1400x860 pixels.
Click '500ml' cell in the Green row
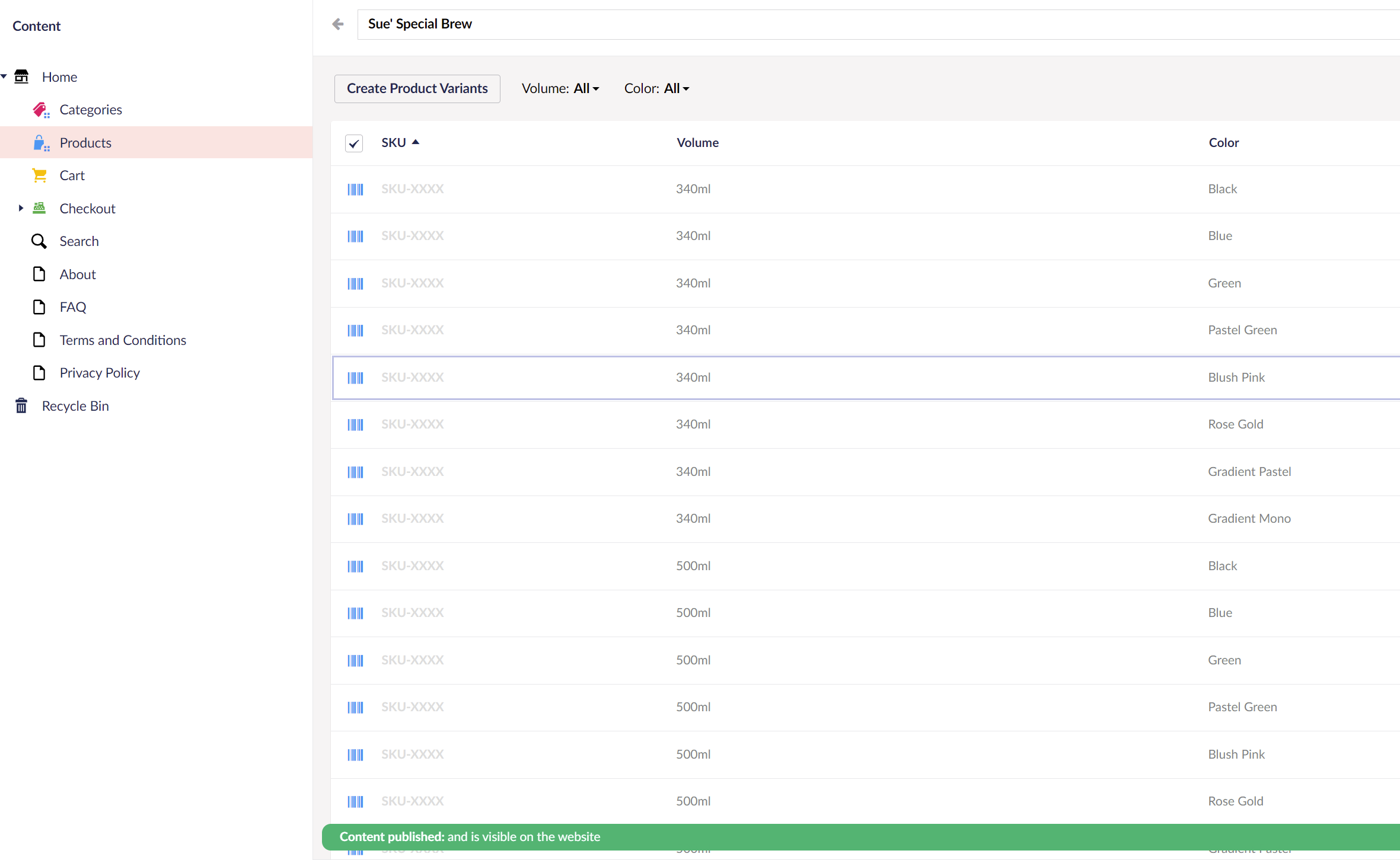693,660
